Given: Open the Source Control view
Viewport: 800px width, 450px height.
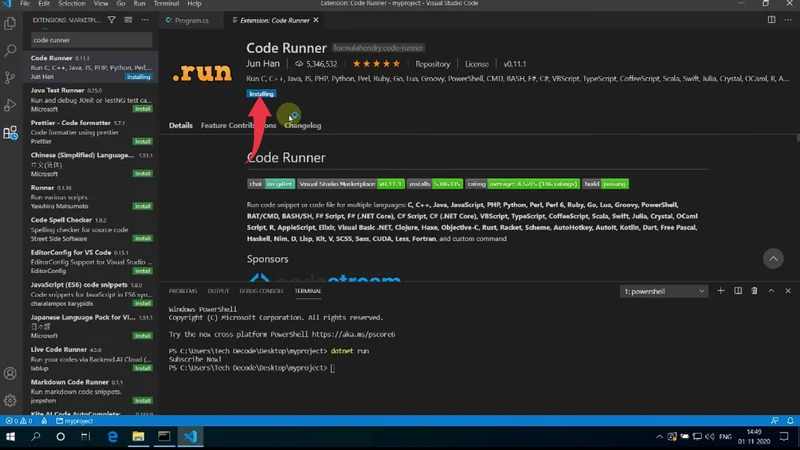Looking at the screenshot, I should click(x=10, y=77).
